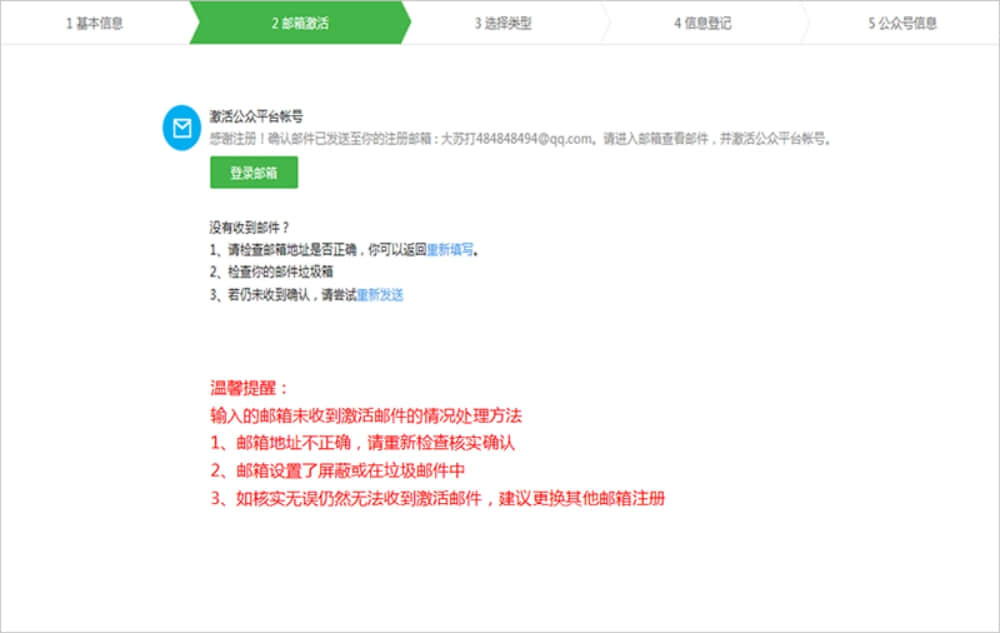View the 5 公众号信息 step tab

(905, 23)
